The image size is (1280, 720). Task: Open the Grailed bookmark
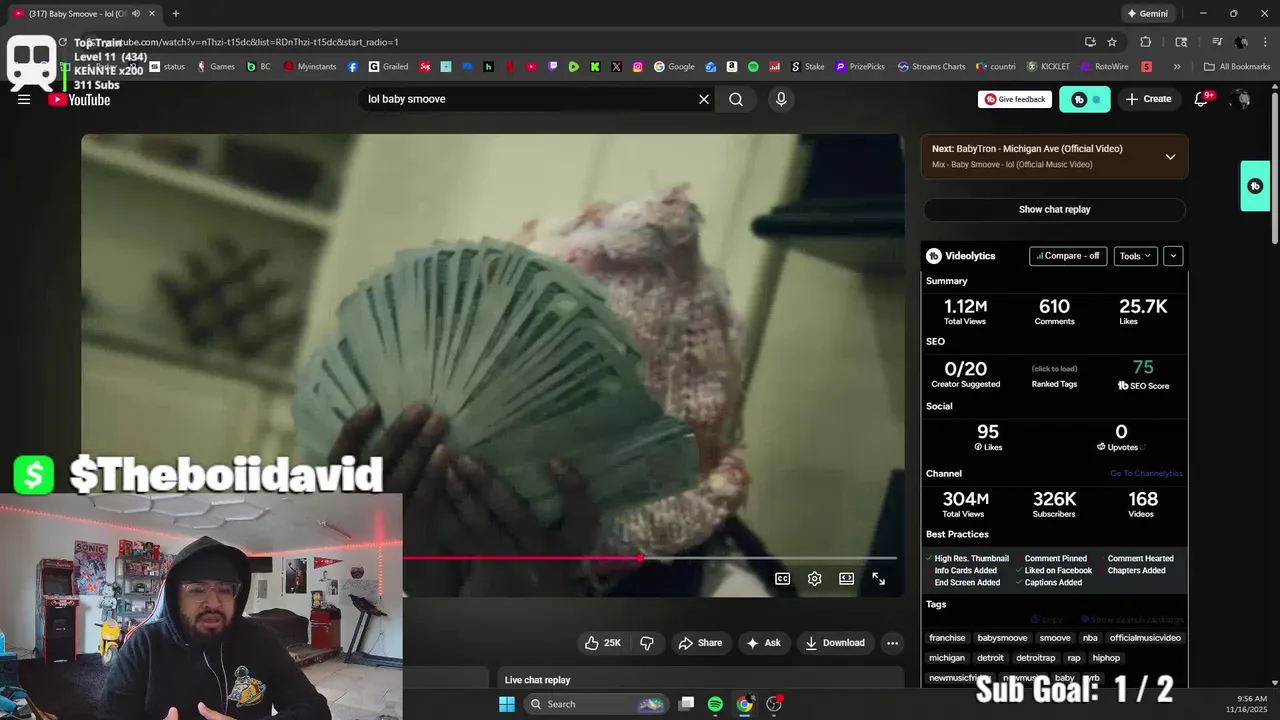pos(388,67)
